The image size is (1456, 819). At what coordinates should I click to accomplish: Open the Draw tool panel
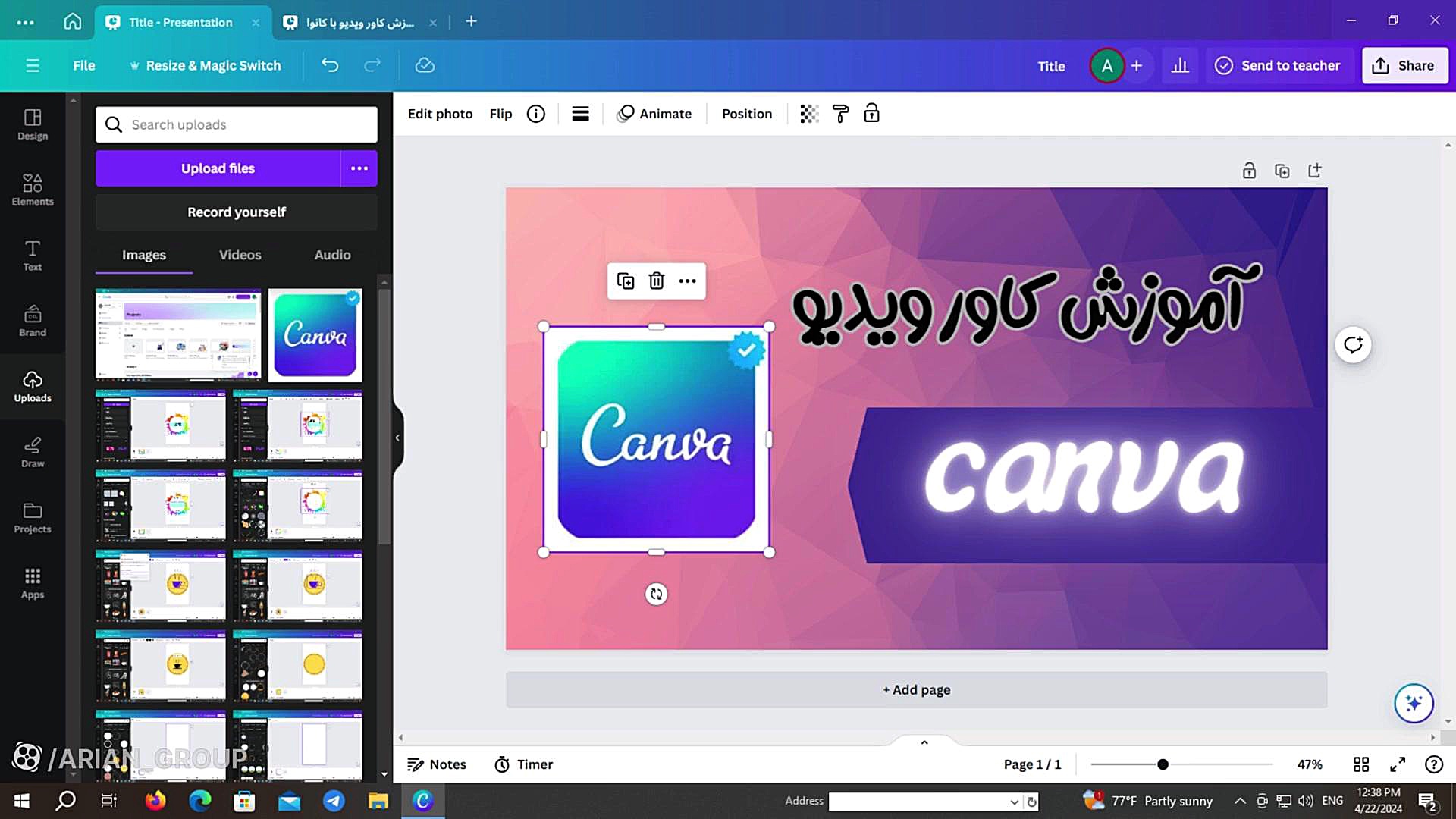33,452
